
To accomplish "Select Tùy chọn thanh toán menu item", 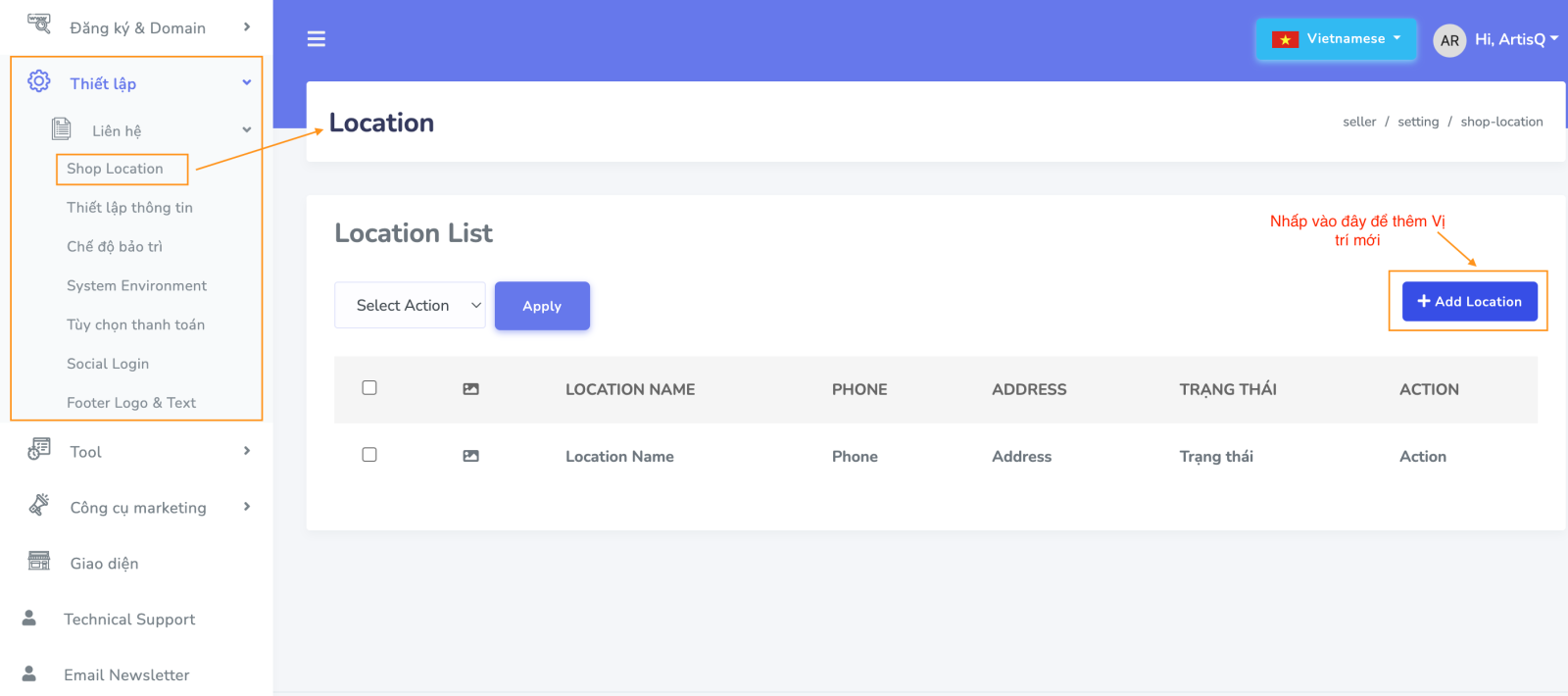I will tap(135, 324).
